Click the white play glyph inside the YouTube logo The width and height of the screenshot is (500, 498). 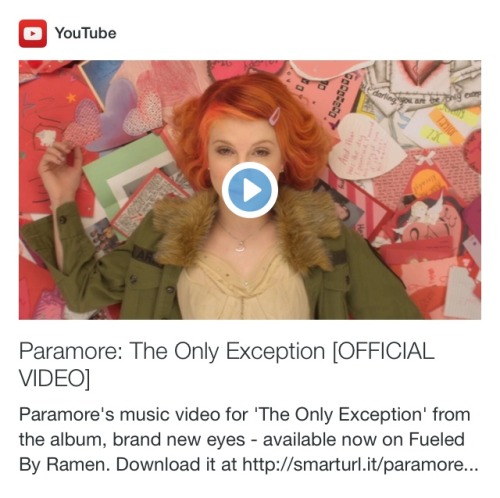(x=33, y=34)
